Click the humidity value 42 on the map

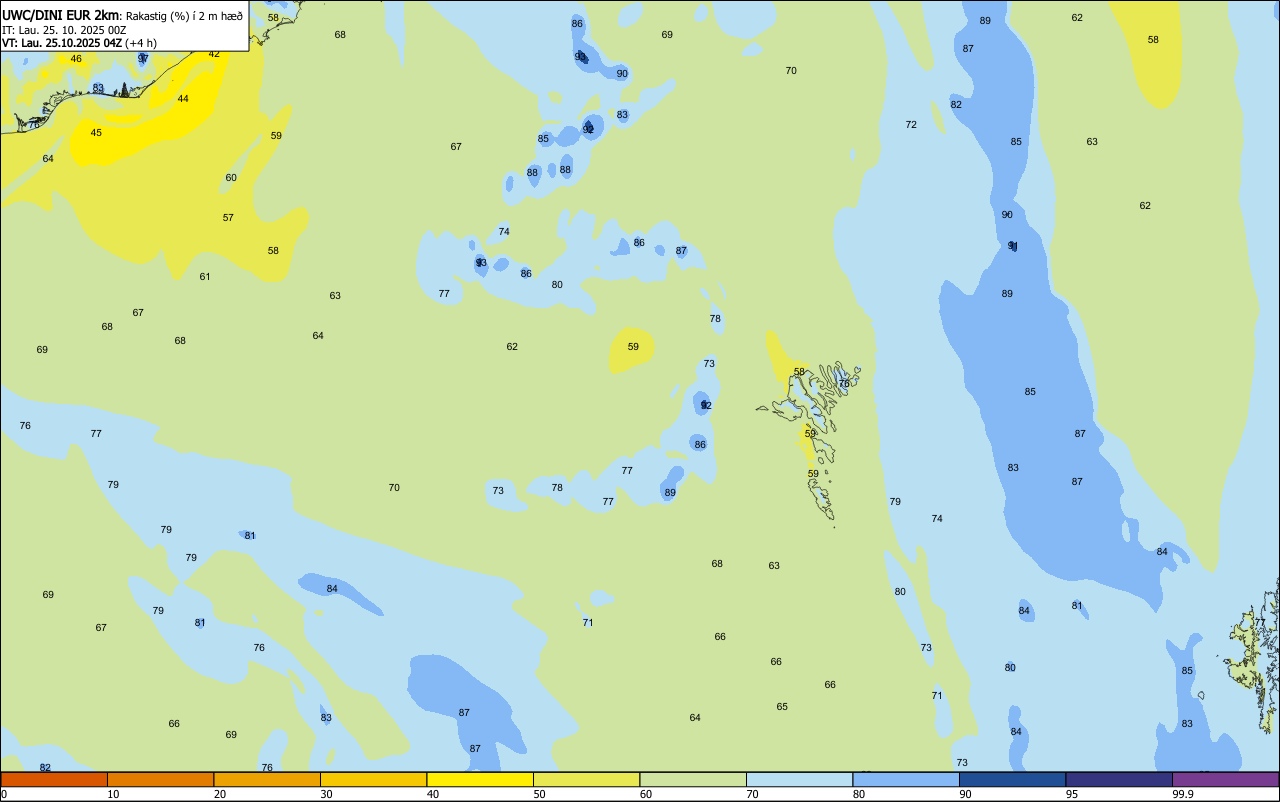click(x=214, y=54)
